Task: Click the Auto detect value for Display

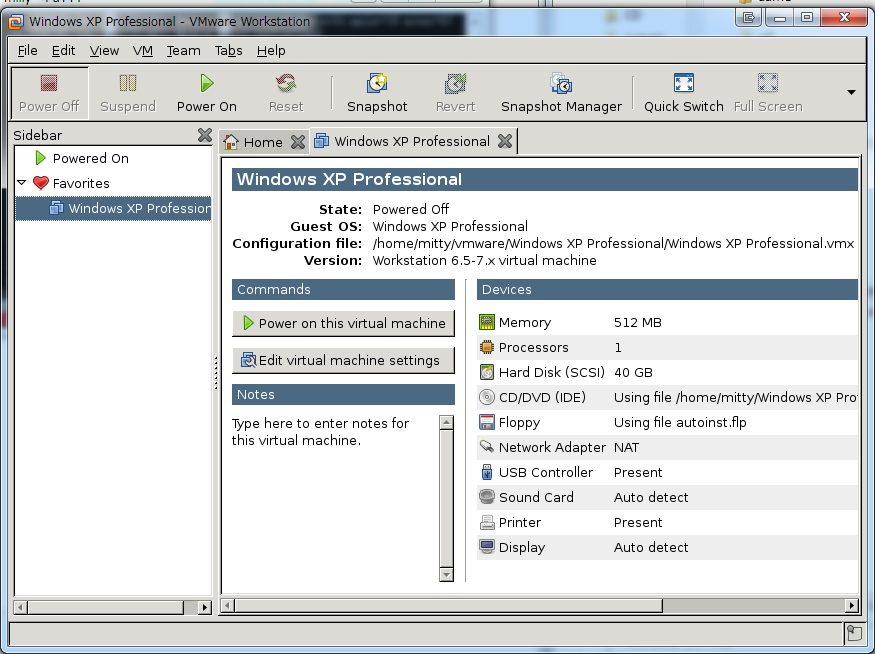Action: point(651,547)
